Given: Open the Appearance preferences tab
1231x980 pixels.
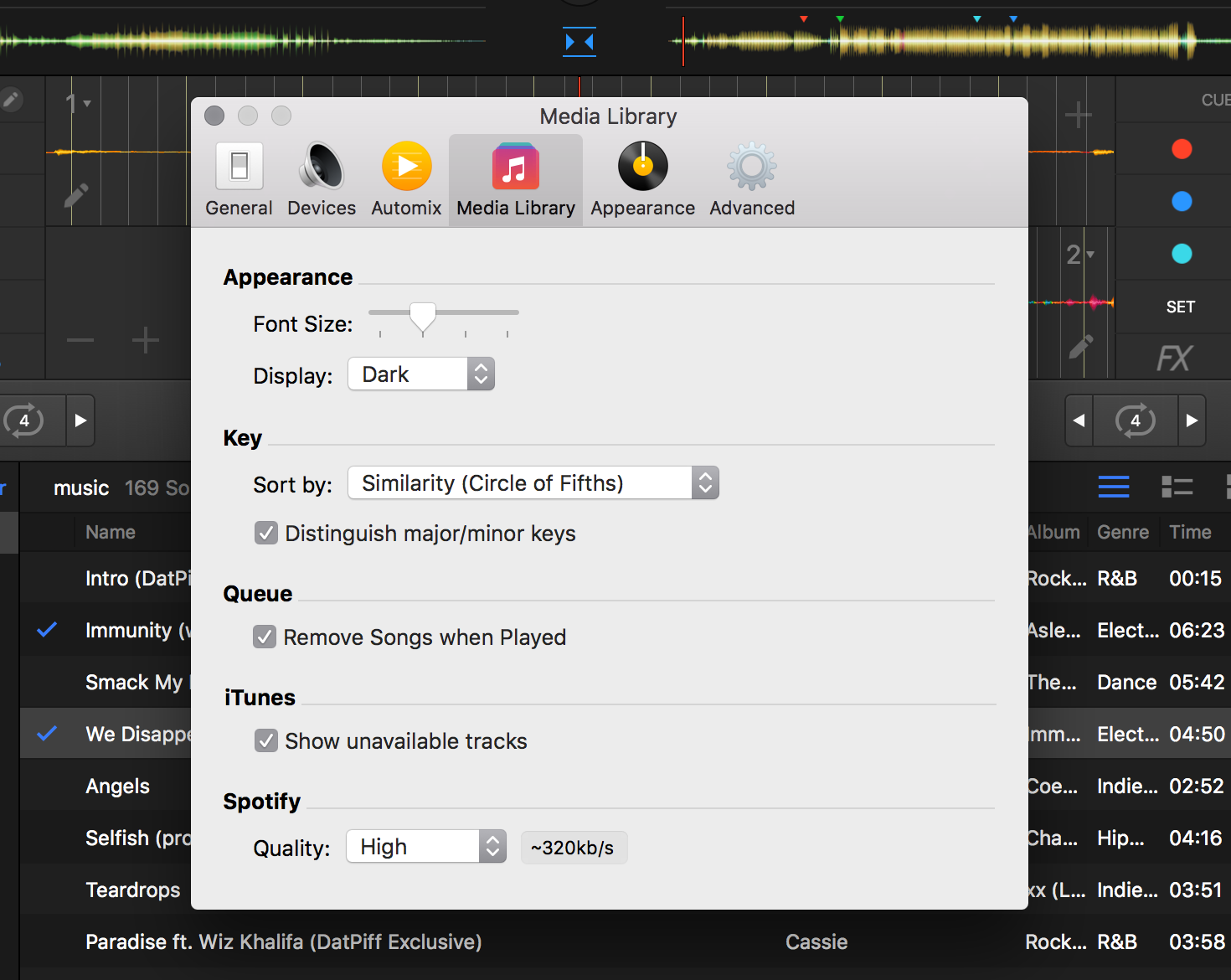Looking at the screenshot, I should click(x=642, y=180).
